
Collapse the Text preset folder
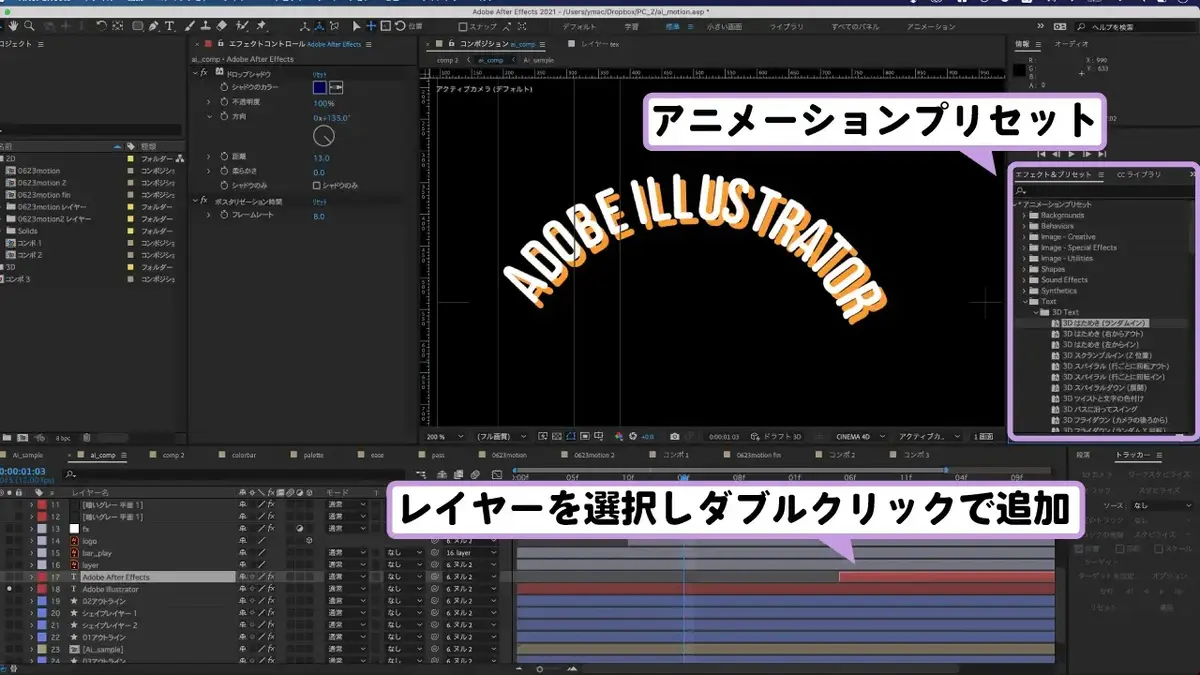click(1024, 301)
